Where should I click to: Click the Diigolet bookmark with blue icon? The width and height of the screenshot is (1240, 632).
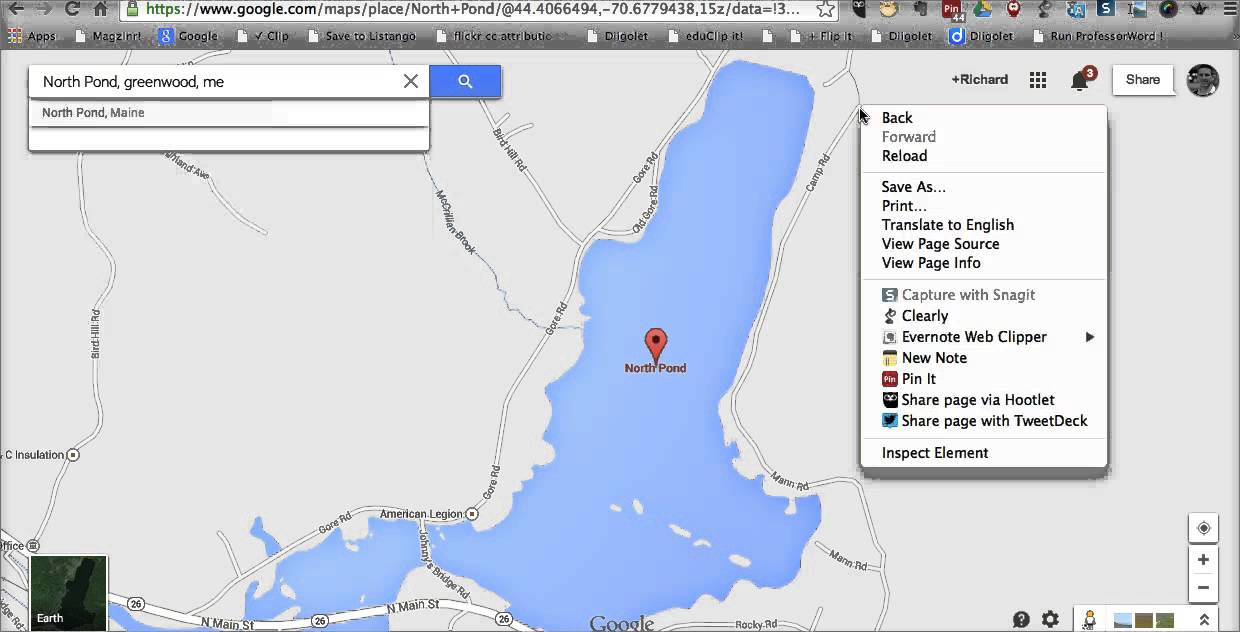(x=980, y=36)
